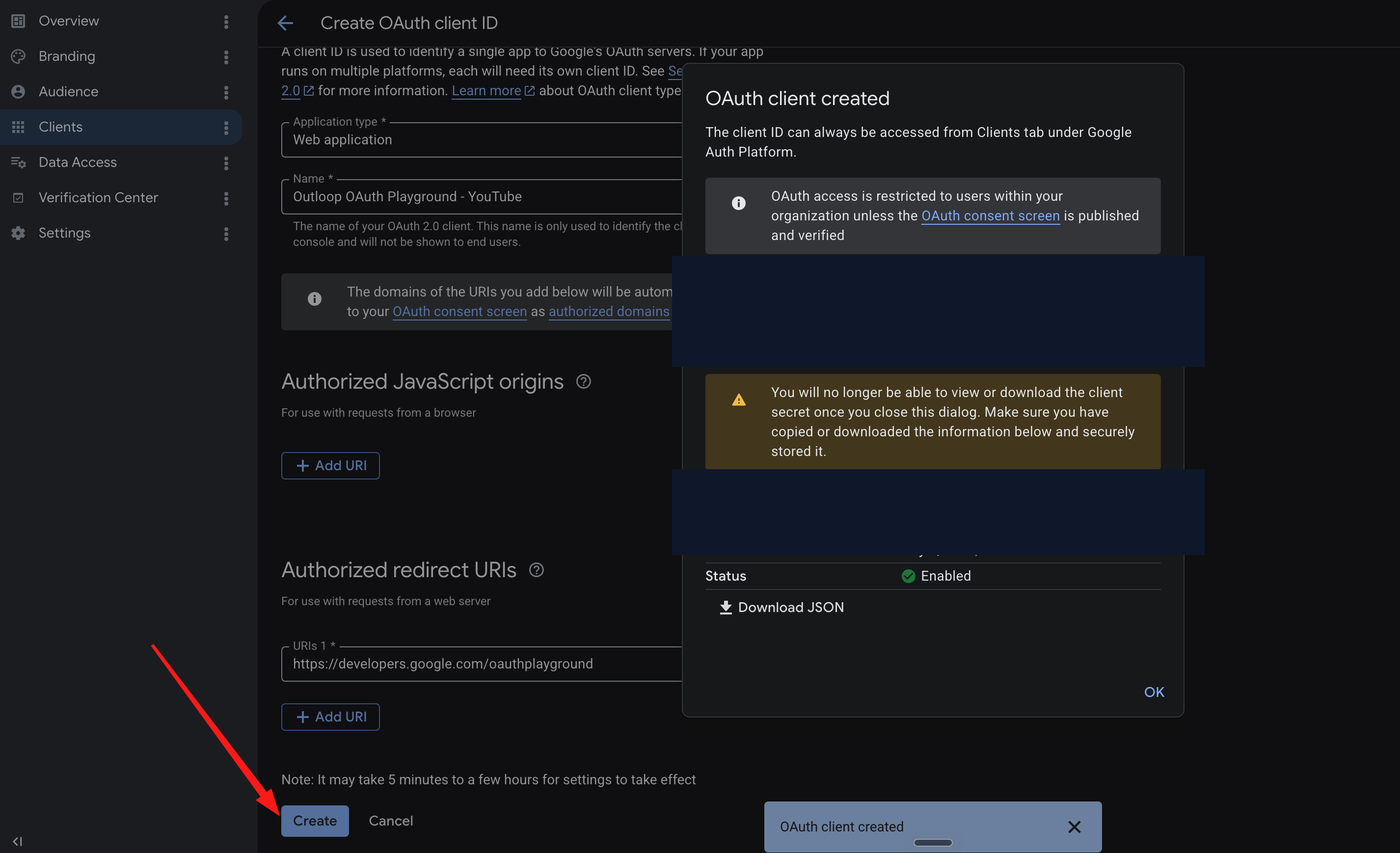Click the URIs 1 redirect URI field
Viewport: 1400px width, 853px height.
[x=481, y=663]
